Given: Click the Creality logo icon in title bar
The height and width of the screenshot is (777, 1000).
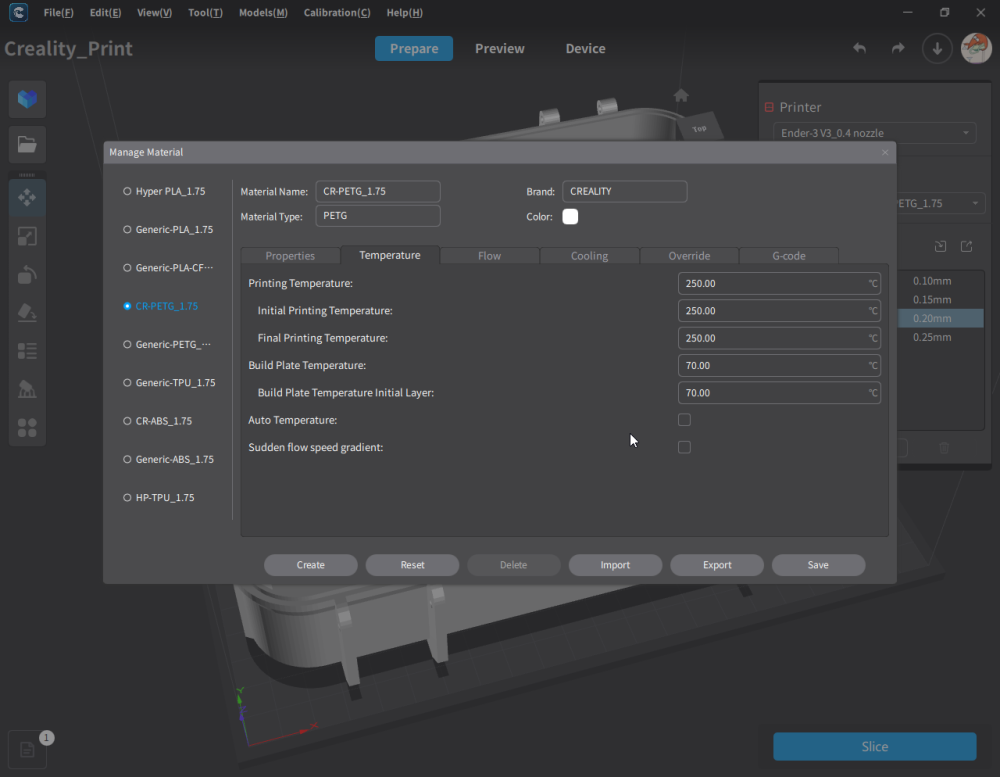Looking at the screenshot, I should point(18,12).
